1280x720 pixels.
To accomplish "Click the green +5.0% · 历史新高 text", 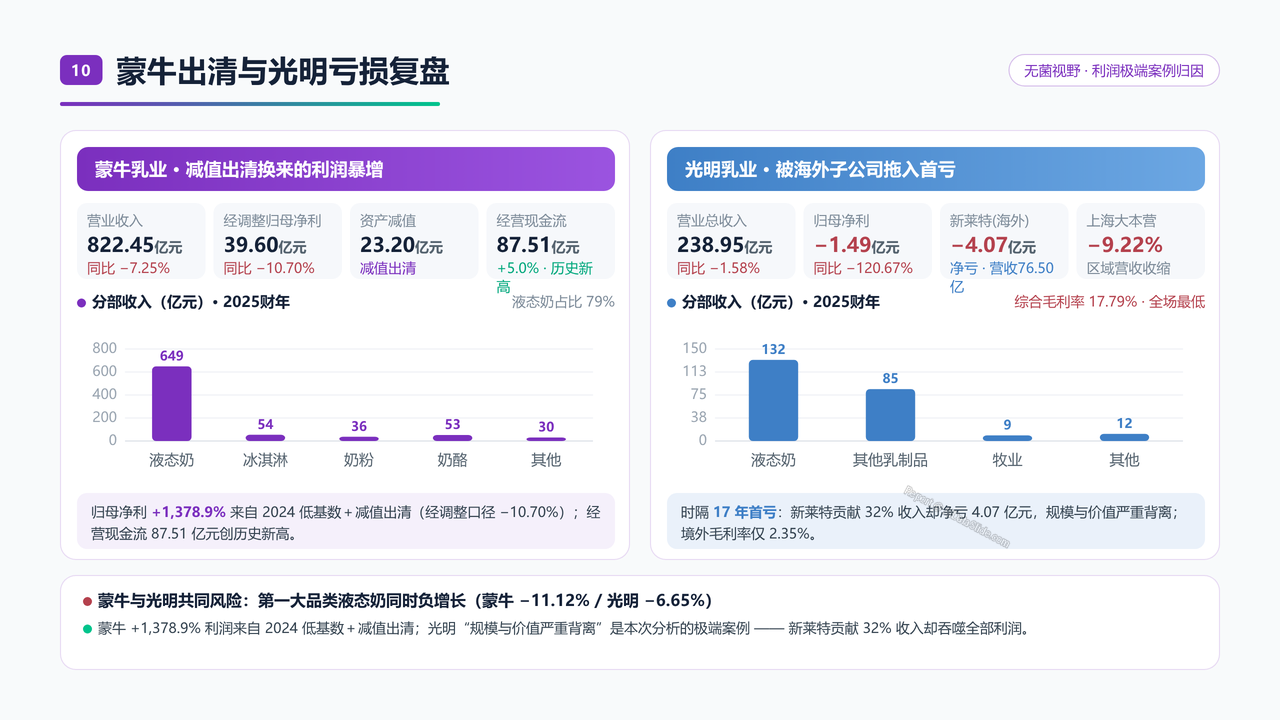I will point(545,277).
